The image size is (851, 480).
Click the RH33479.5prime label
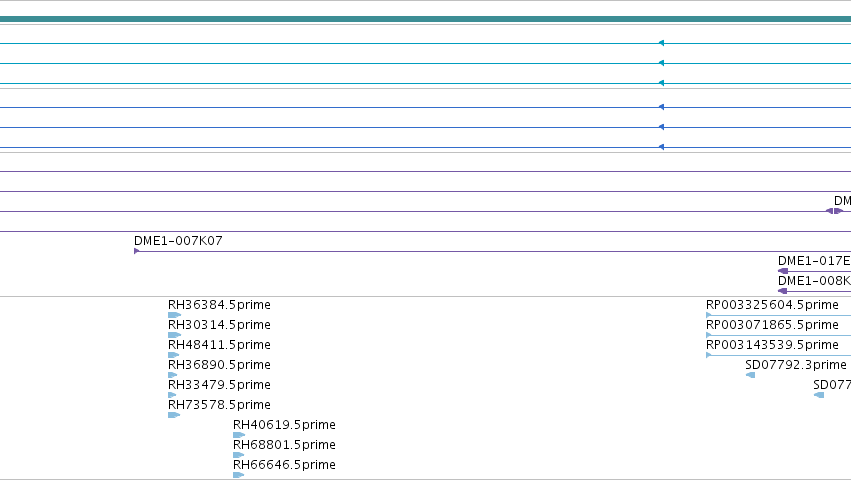219,385
